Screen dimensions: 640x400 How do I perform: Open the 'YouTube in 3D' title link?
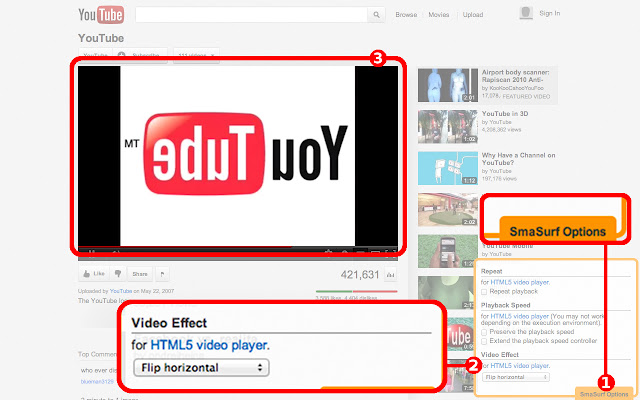click(x=505, y=114)
